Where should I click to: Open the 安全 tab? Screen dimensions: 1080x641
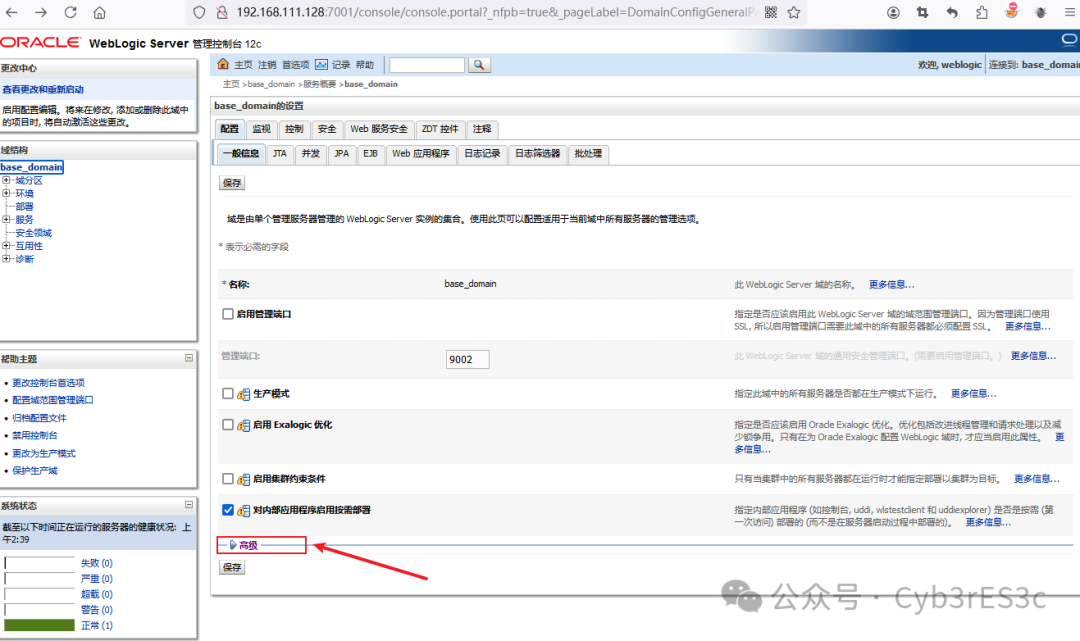click(327, 129)
